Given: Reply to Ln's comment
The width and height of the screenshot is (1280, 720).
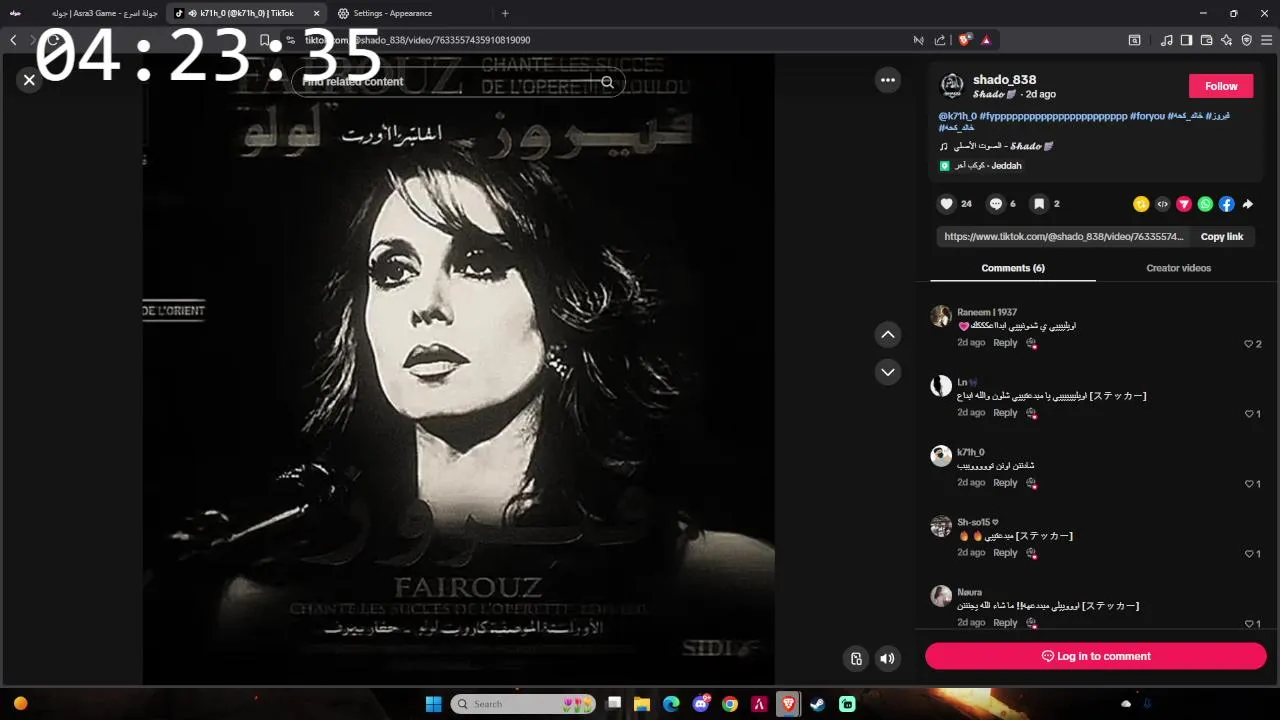Looking at the screenshot, I should click(x=1005, y=413).
